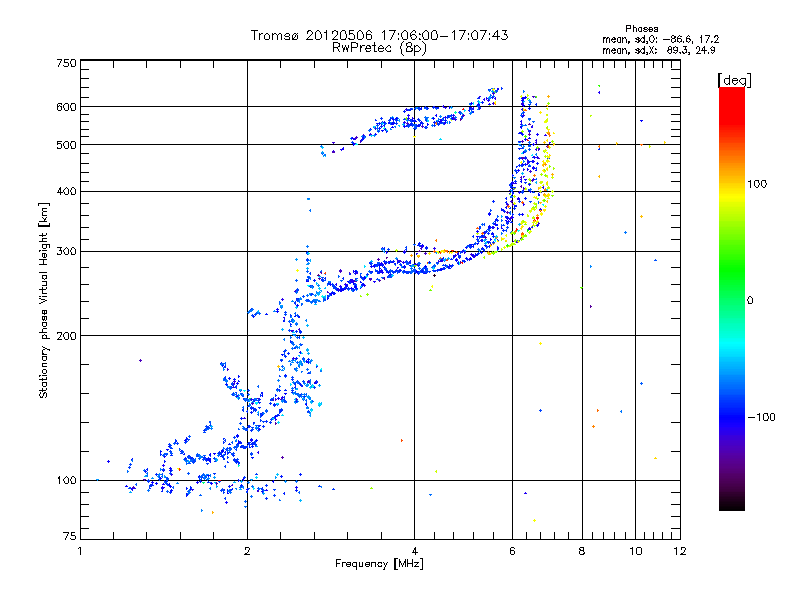800x600 pixels.
Task: Click the y-axis label '200'
Action: (66, 336)
